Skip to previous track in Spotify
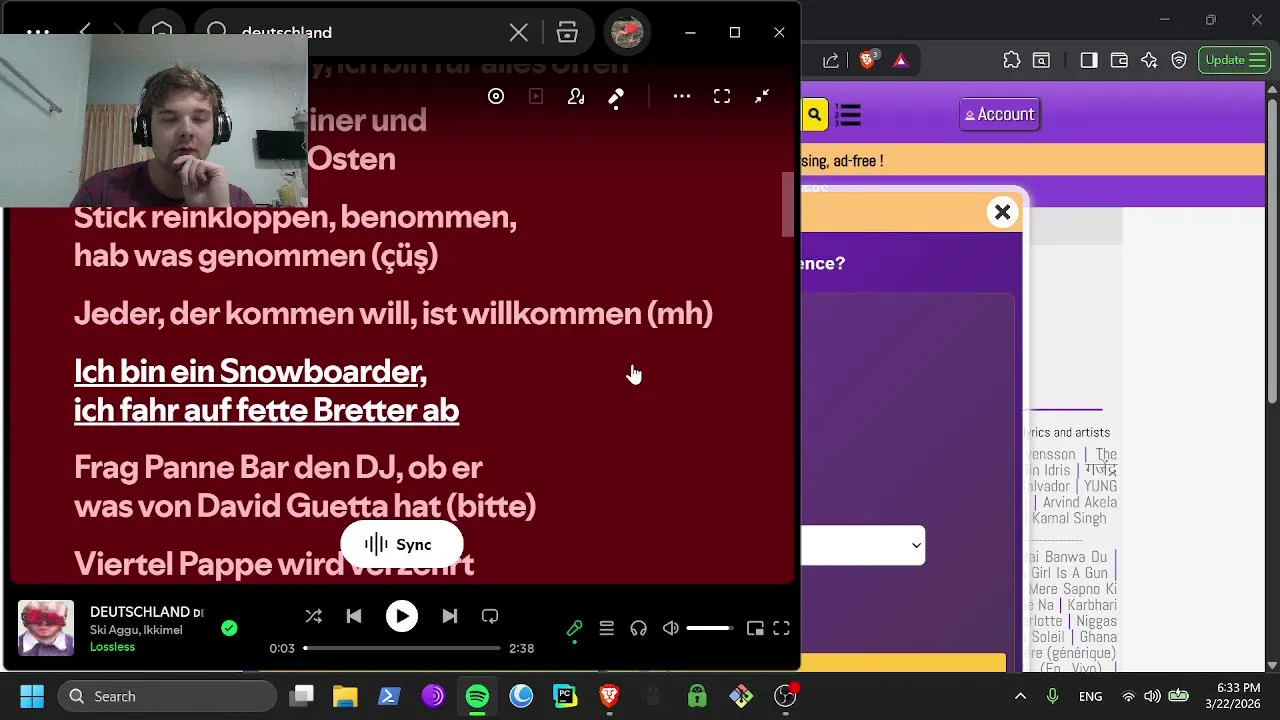Viewport: 1280px width, 720px height. [354, 617]
